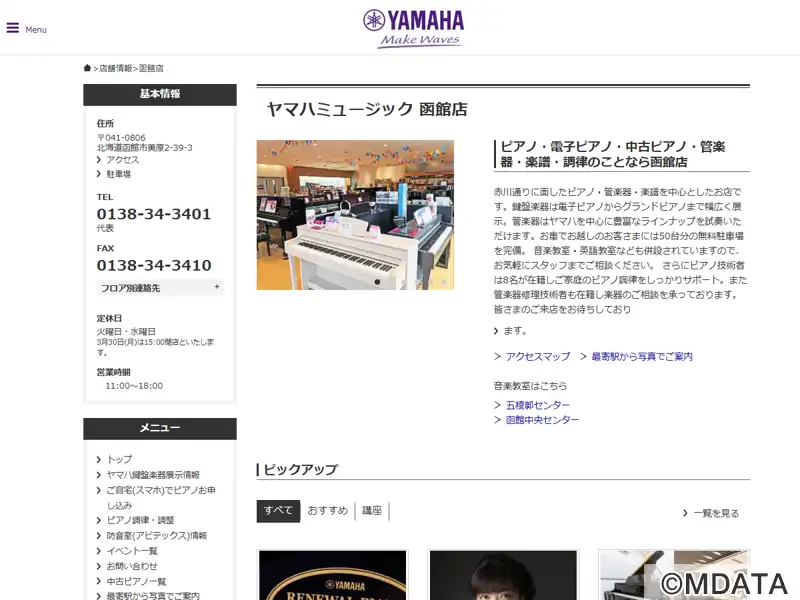Open Yamaha Renewal pickup card thumbnail
This screenshot has width=800, height=600.
pos(333,575)
